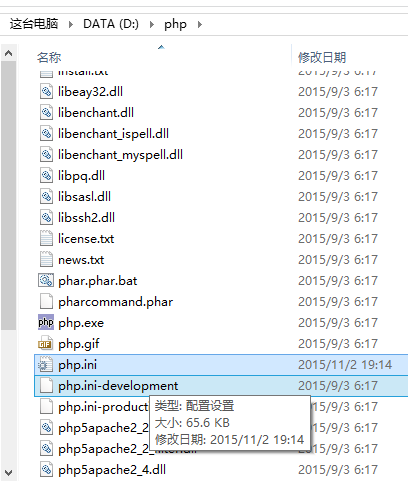Expand the 这台电脑 breadcrumb arrow
This screenshot has width=408, height=482.
pos(70,24)
